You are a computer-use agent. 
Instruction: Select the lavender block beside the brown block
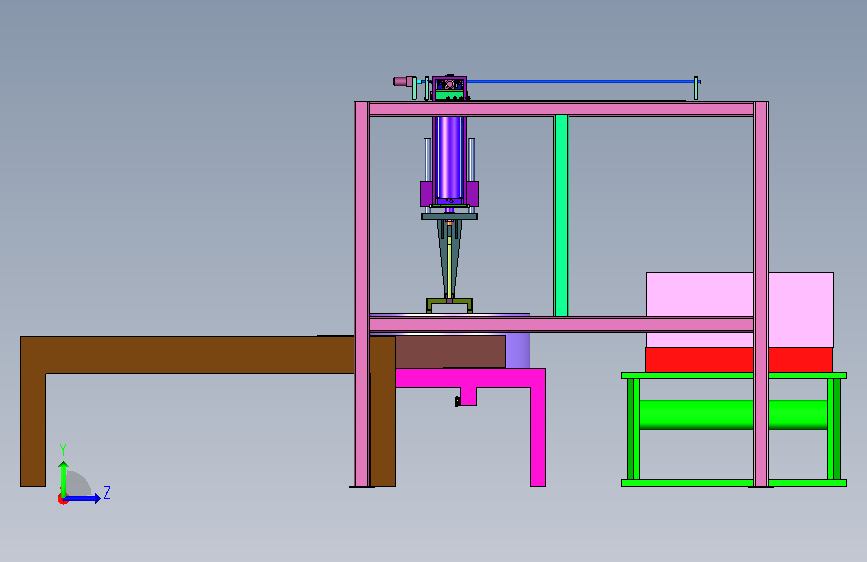[518, 351]
